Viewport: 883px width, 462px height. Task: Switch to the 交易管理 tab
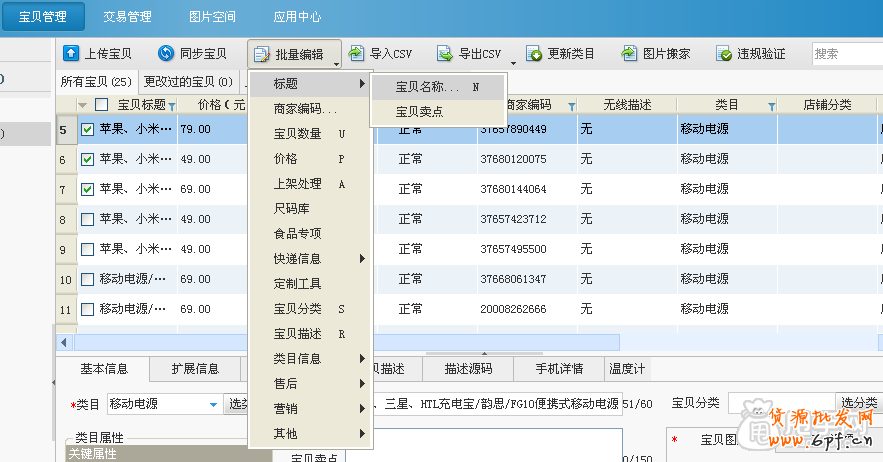[127, 16]
